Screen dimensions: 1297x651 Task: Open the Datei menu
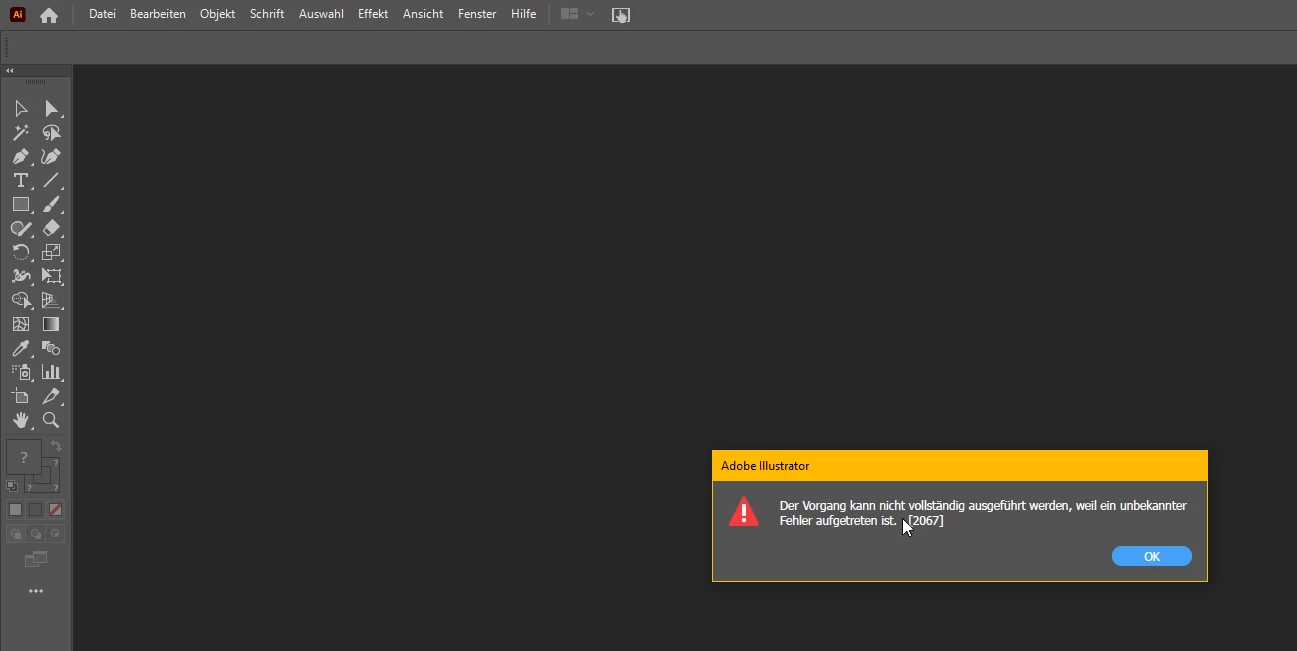[102, 14]
